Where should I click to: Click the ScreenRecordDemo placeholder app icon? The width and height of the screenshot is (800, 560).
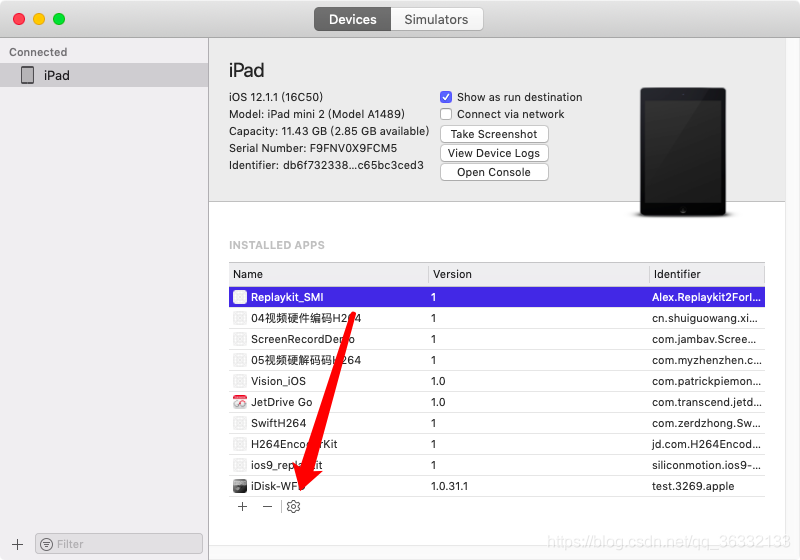pyautogui.click(x=240, y=339)
